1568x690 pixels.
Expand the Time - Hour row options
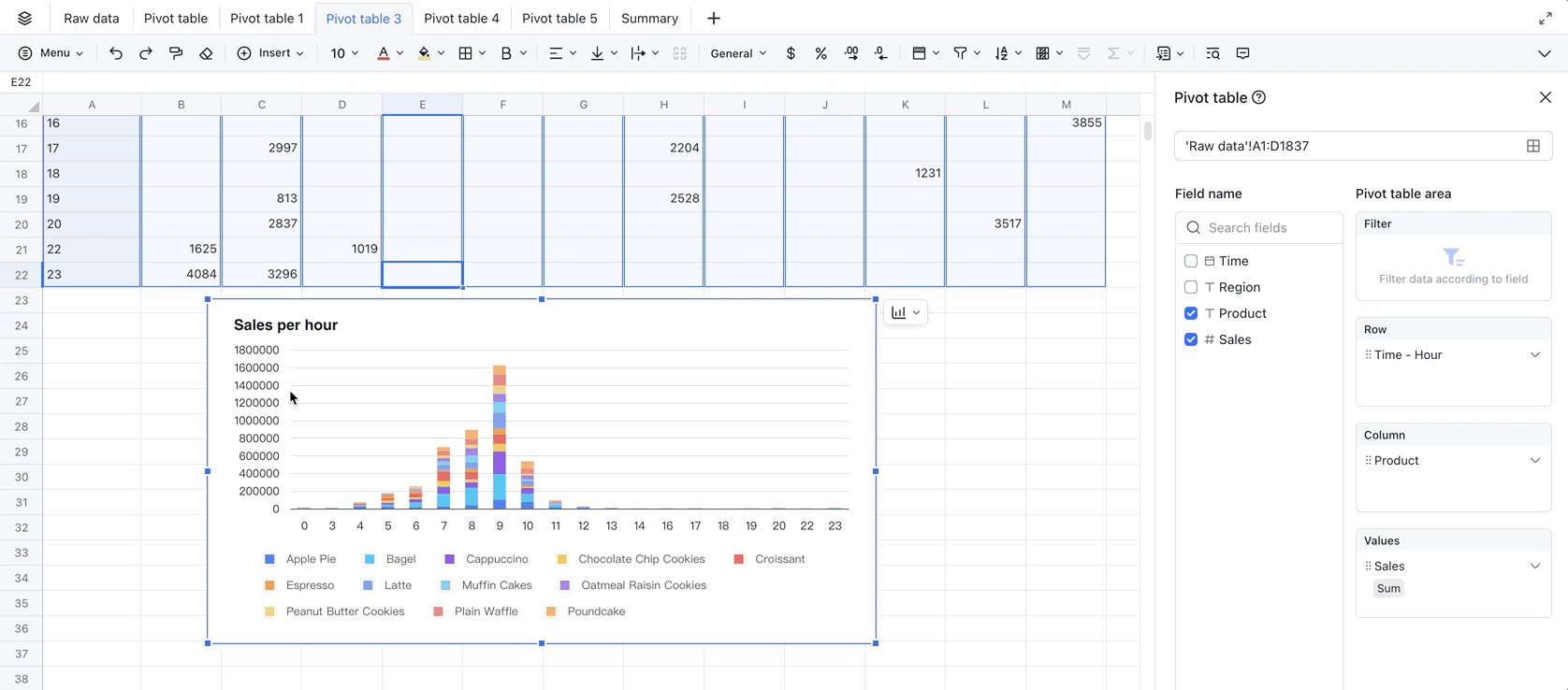pos(1534,355)
